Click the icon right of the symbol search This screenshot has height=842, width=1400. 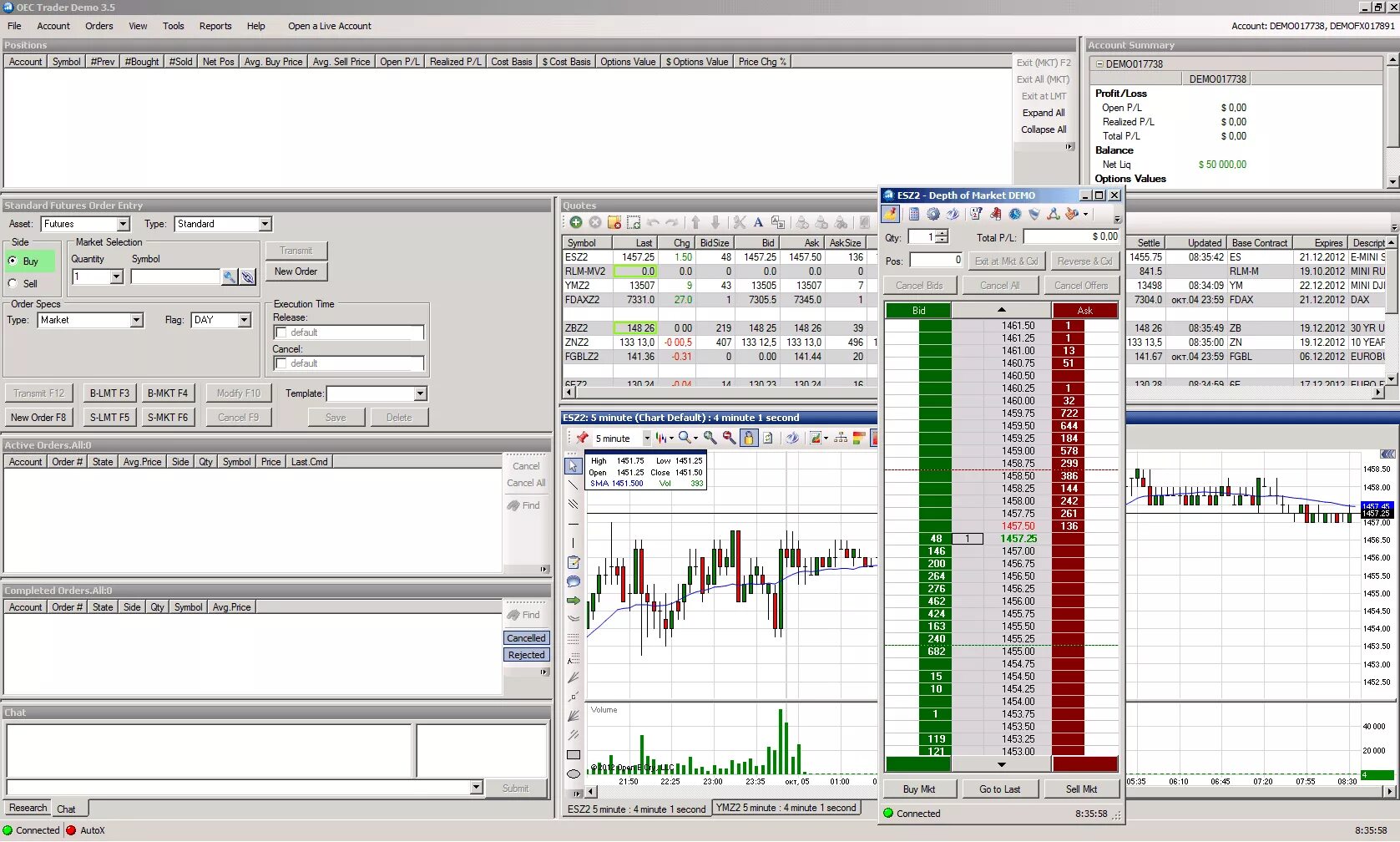pos(248,276)
